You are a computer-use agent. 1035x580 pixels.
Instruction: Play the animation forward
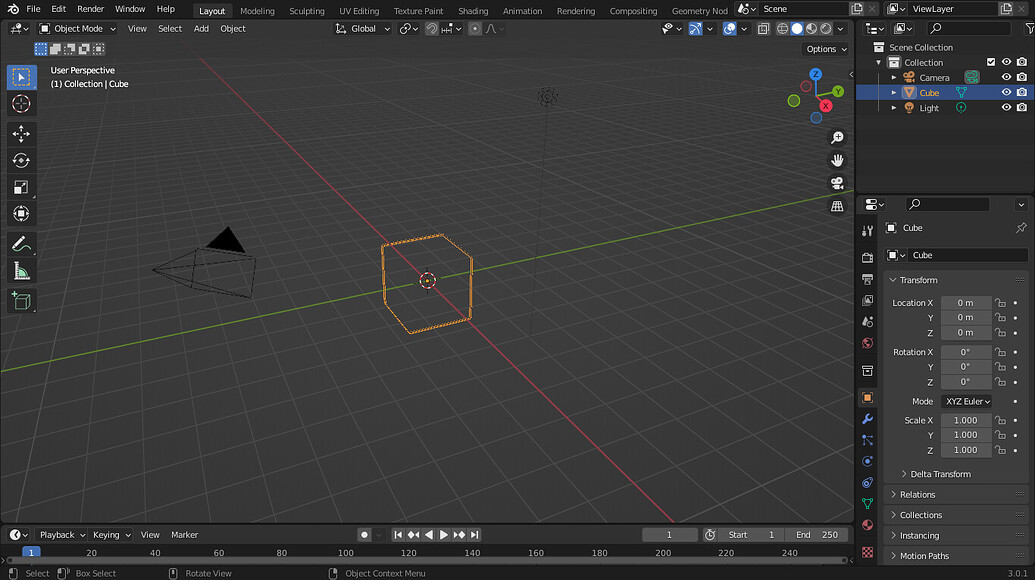pyautogui.click(x=444, y=535)
